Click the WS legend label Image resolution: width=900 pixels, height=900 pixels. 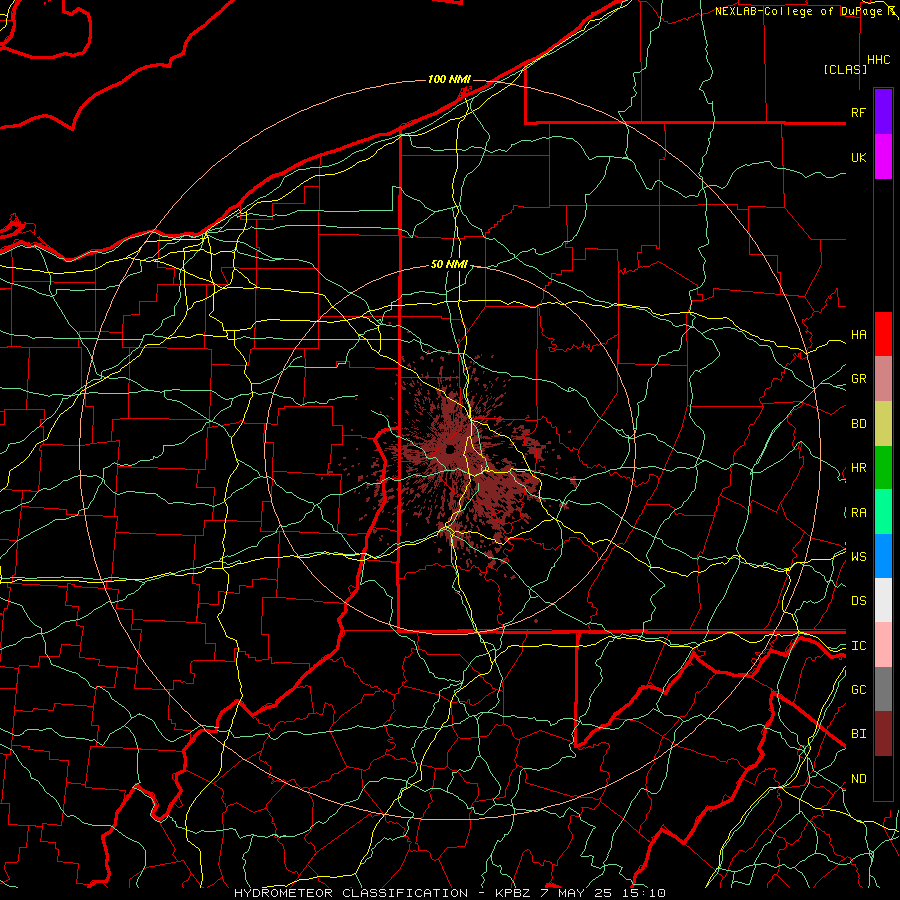point(858,556)
